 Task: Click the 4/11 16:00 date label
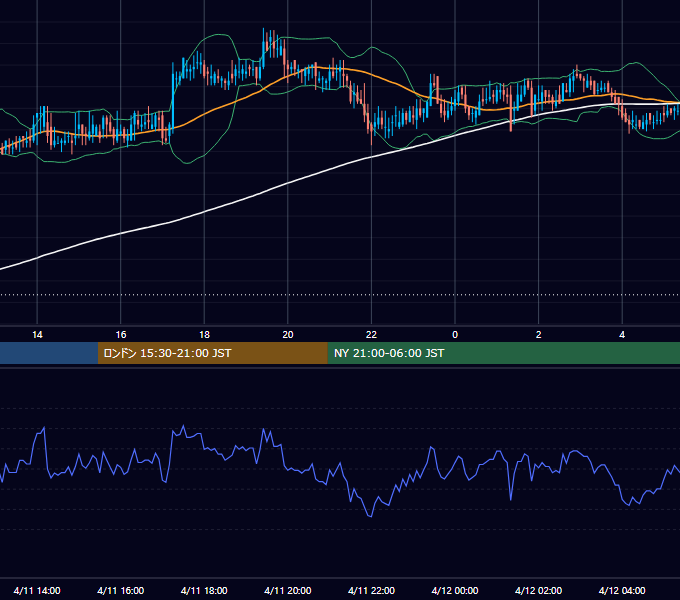click(121, 590)
